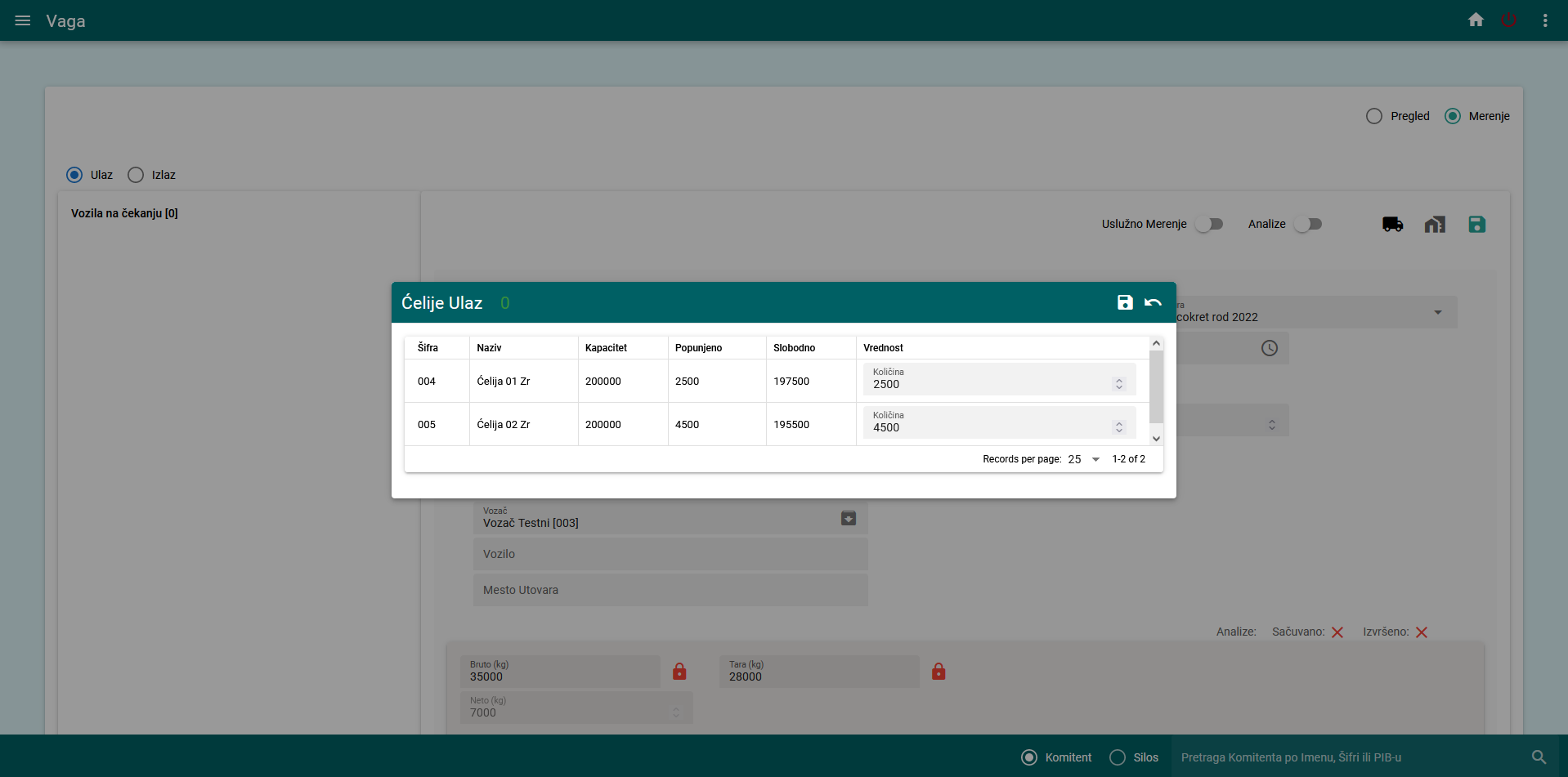Click the warehouse silo building icon
Viewport: 1568px width, 777px height.
coord(1435,224)
